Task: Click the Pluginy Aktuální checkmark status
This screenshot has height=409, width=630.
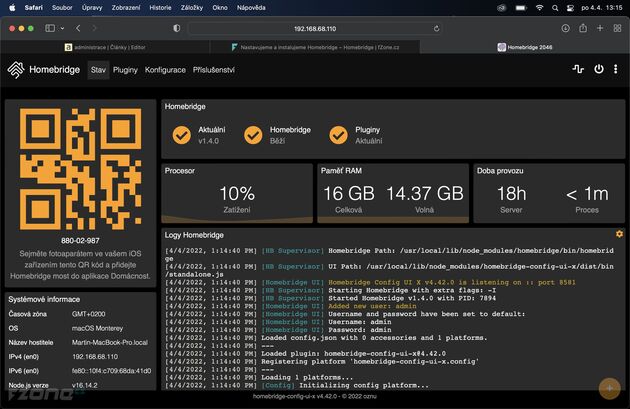Action: 340,135
